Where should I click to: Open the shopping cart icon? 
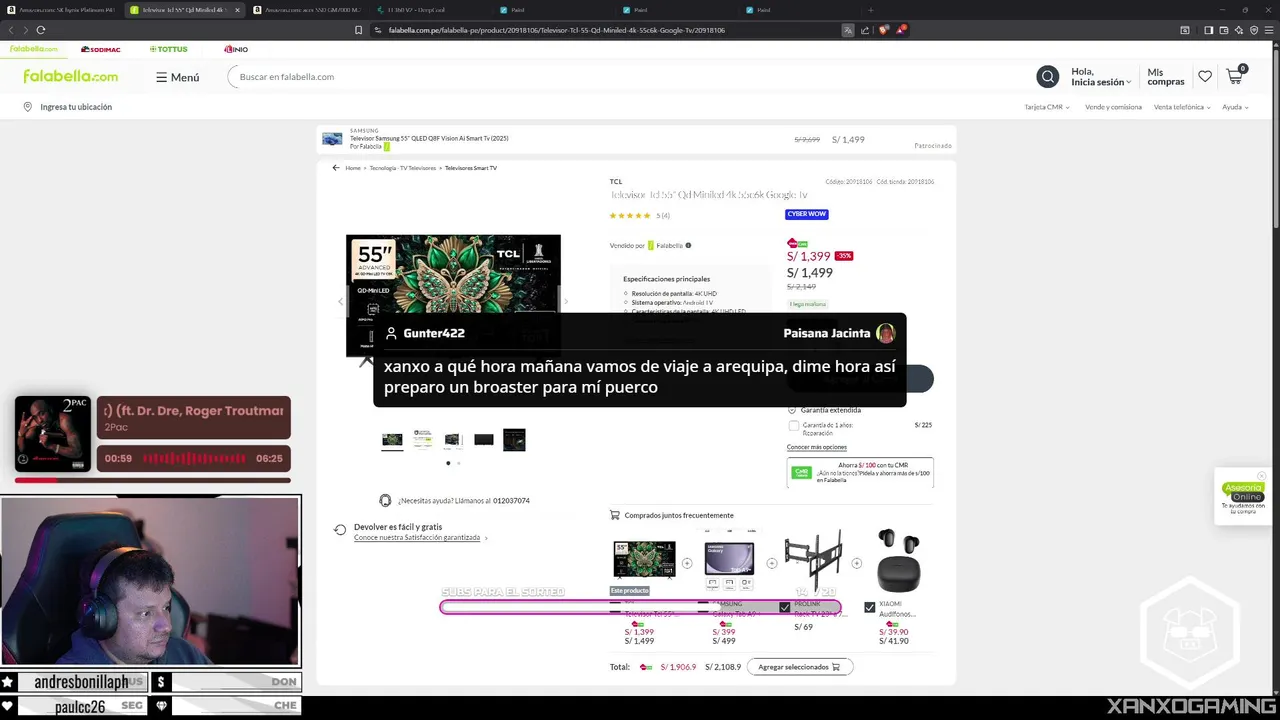tap(1235, 76)
